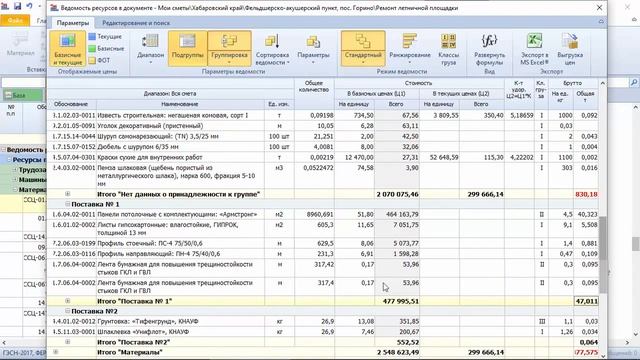Click search magnifier icon in main window
The image size is (640, 360).
pos(633,82)
